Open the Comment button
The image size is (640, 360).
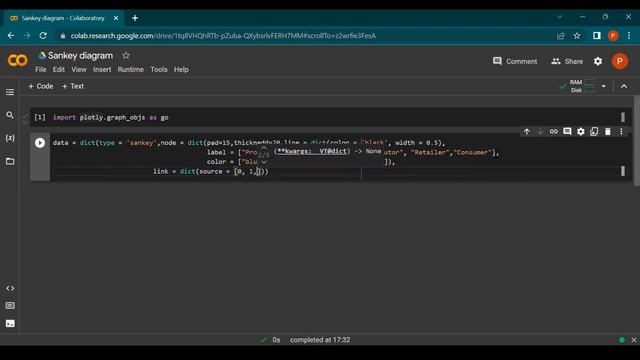[515, 61]
